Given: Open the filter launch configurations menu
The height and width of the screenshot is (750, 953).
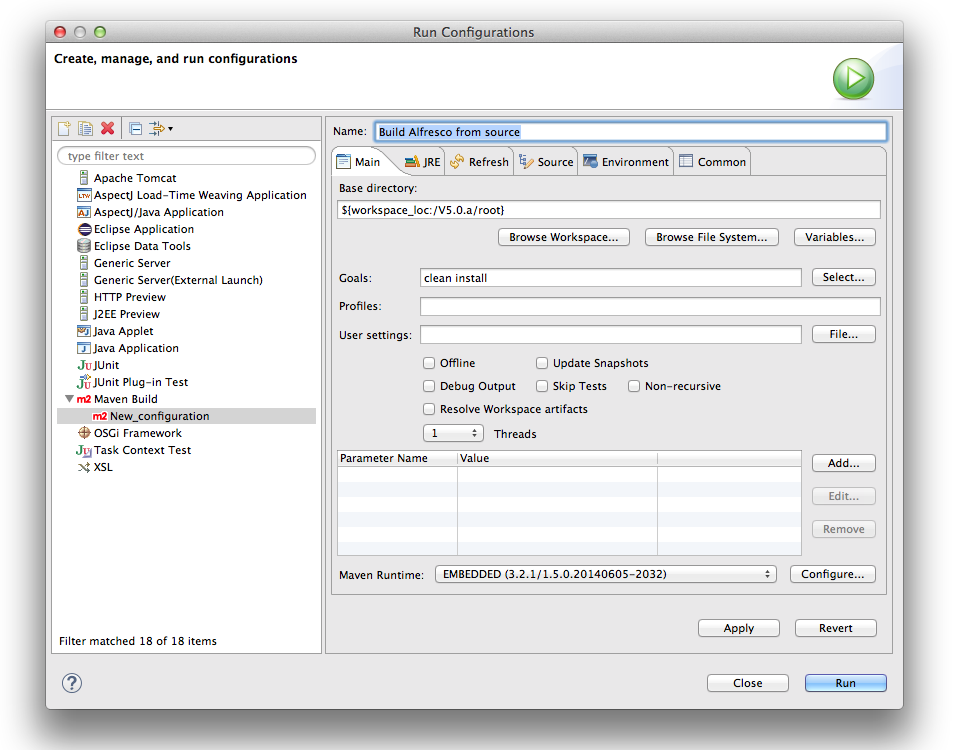Looking at the screenshot, I should point(160,128).
